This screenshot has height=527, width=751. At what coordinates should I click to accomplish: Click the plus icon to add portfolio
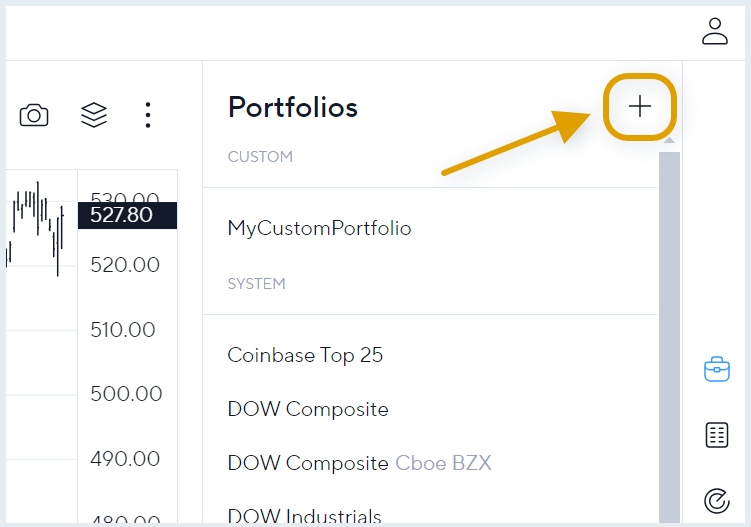pyautogui.click(x=640, y=106)
